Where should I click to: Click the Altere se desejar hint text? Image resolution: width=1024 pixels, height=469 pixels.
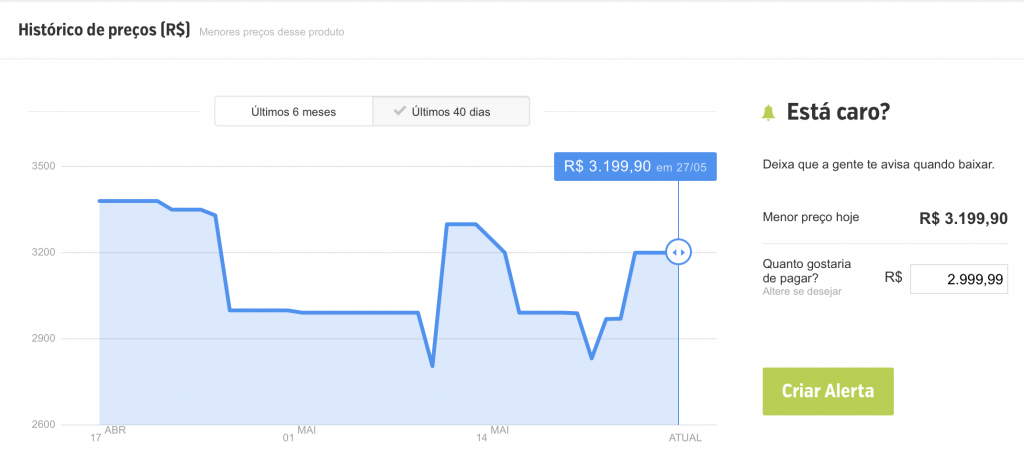pos(802,291)
